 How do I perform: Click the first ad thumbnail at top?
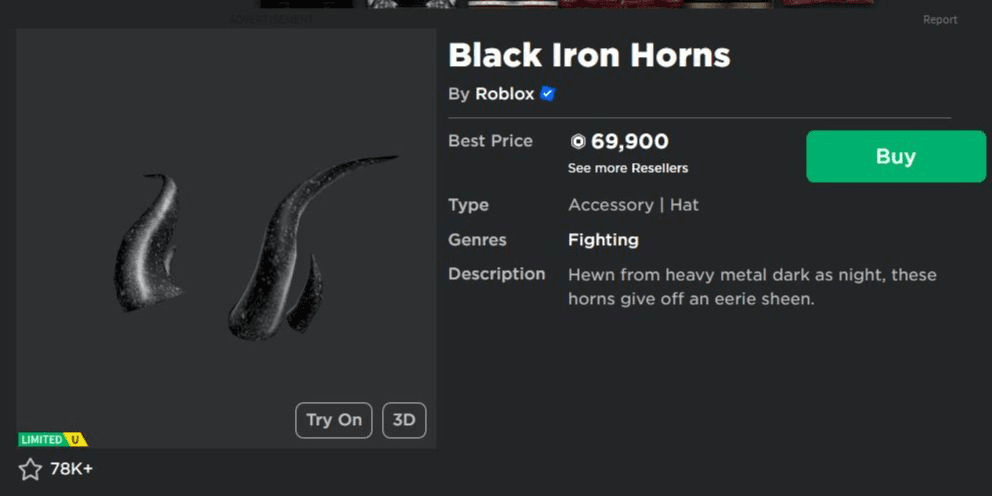[x=307, y=4]
